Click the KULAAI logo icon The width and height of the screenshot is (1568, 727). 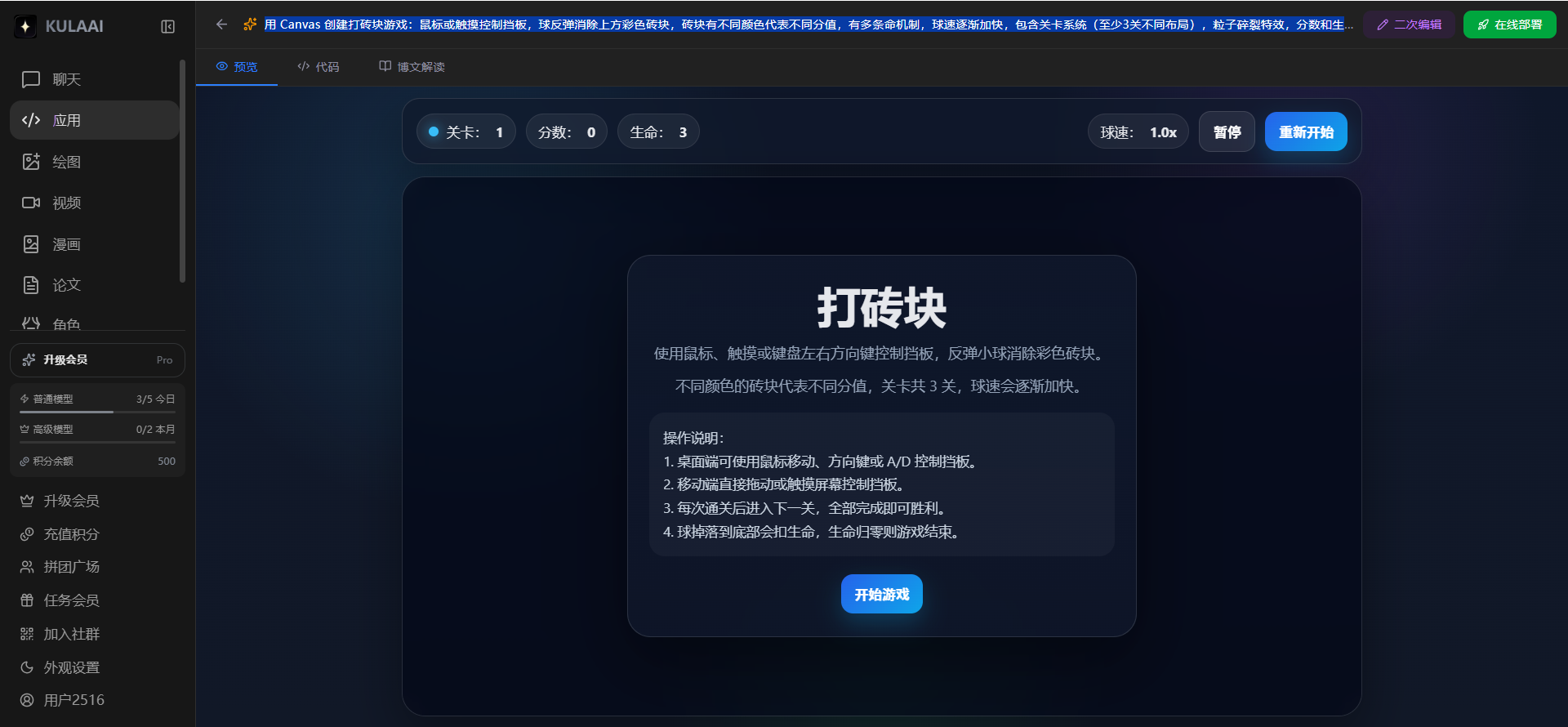(25, 26)
